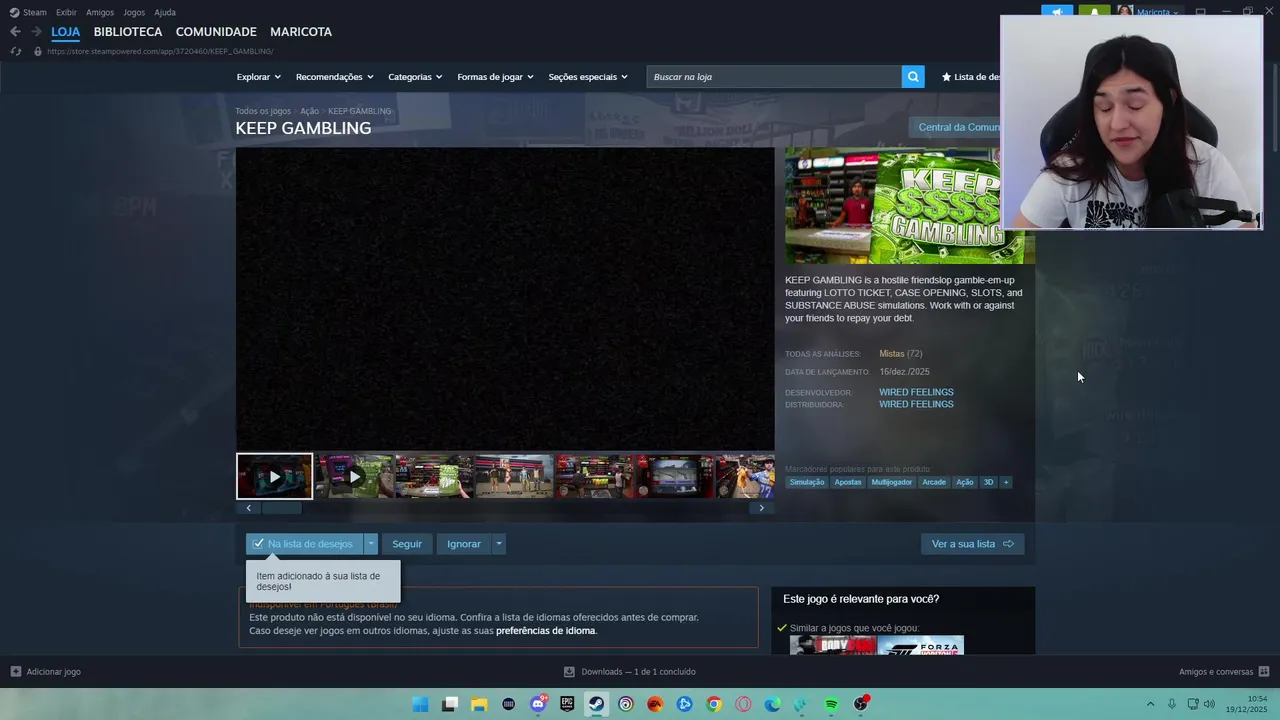The width and height of the screenshot is (1280, 720).
Task: Open the Ajuda menu
Action: pyautogui.click(x=165, y=12)
